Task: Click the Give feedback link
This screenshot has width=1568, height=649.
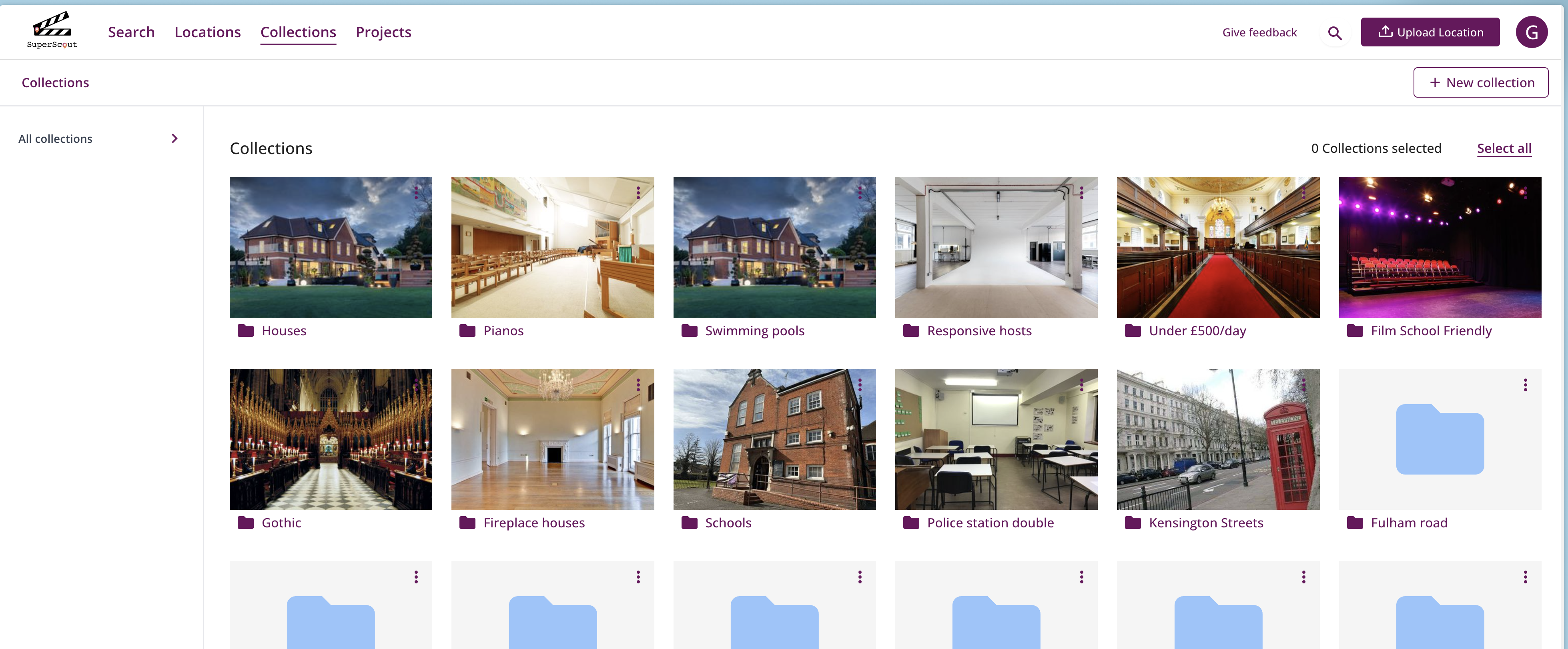Action: point(1259,32)
